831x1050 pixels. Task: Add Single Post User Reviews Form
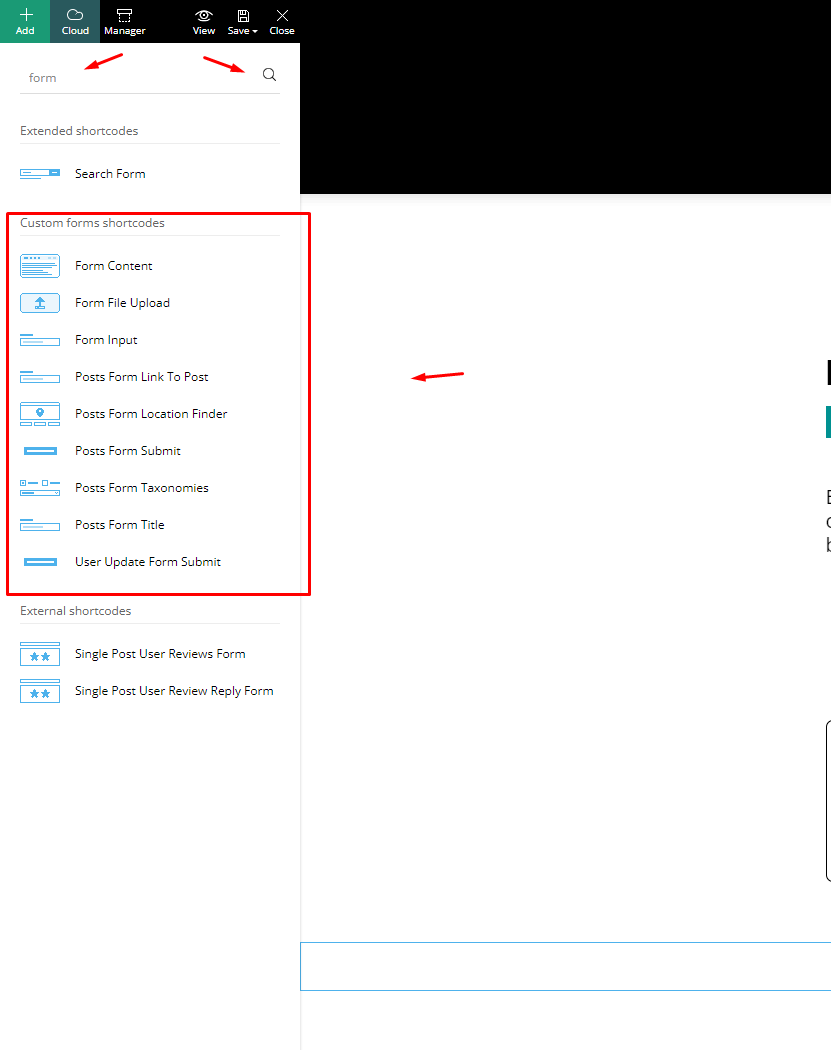[x=160, y=654]
